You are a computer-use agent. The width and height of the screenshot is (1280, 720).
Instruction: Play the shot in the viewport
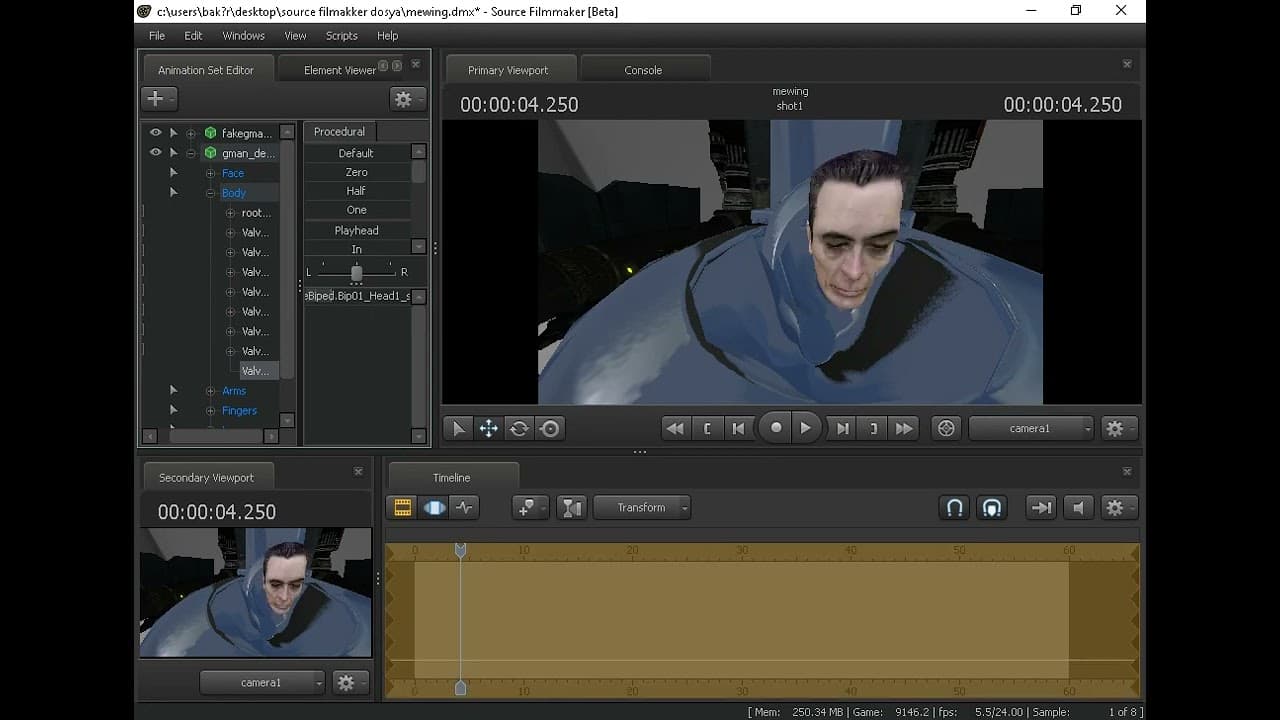click(806, 428)
